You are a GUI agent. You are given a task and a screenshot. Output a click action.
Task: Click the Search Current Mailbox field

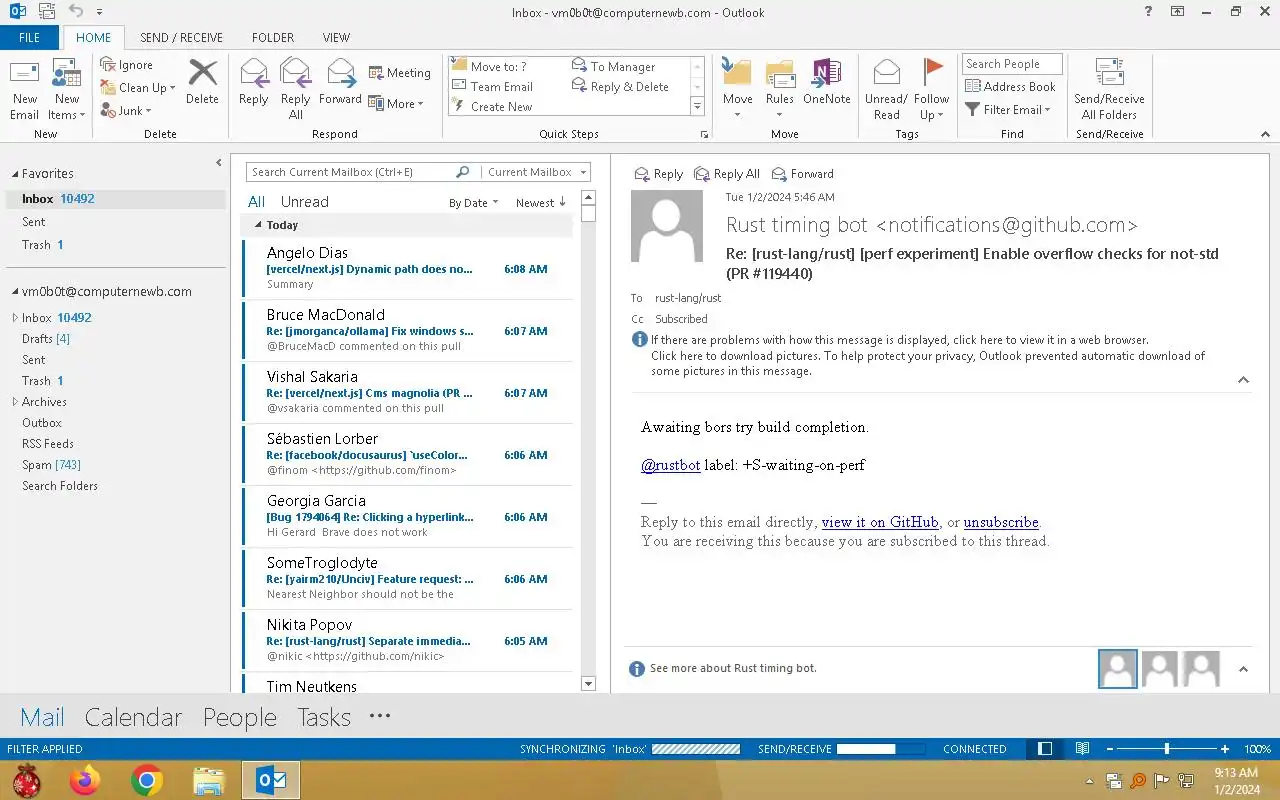350,172
